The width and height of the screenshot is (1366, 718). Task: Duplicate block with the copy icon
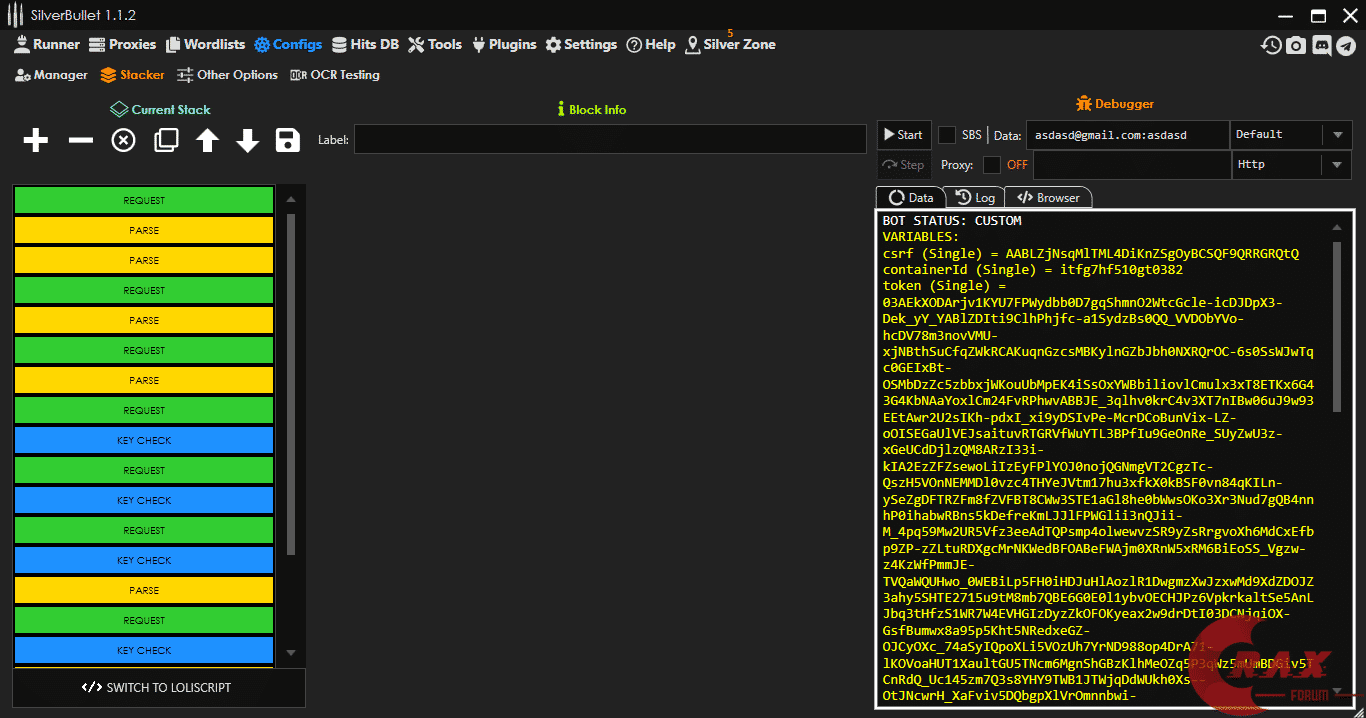166,141
